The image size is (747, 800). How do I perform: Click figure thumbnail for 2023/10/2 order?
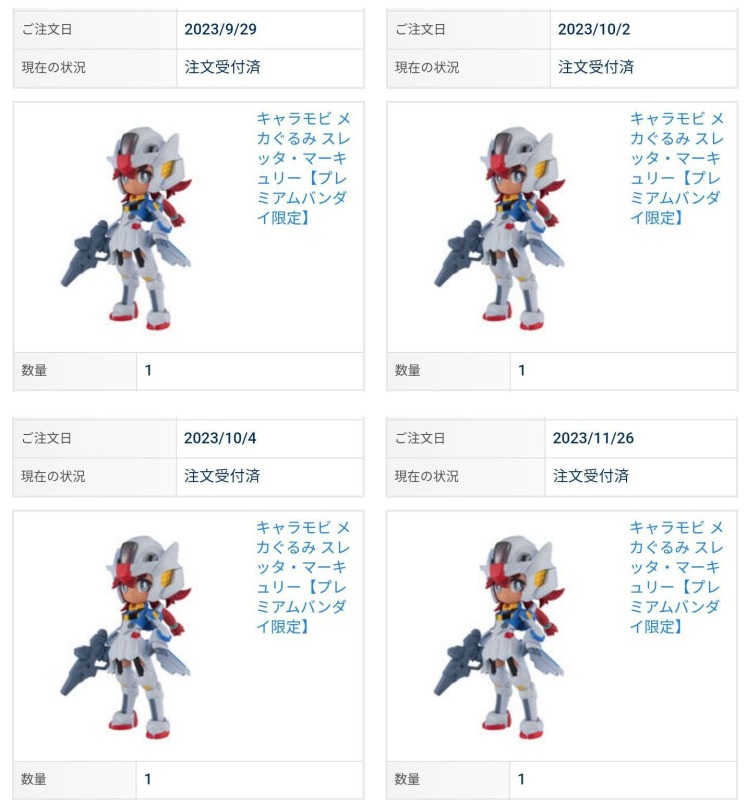[x=500, y=227]
